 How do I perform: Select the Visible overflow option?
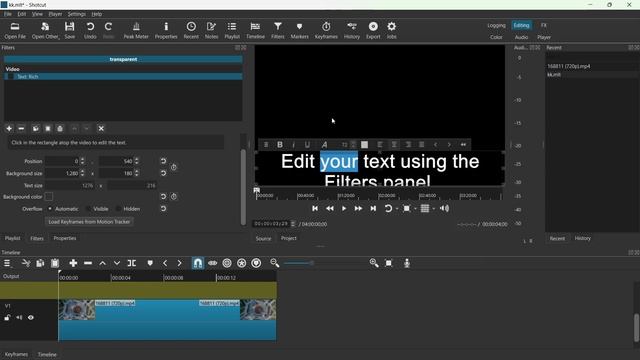point(89,209)
